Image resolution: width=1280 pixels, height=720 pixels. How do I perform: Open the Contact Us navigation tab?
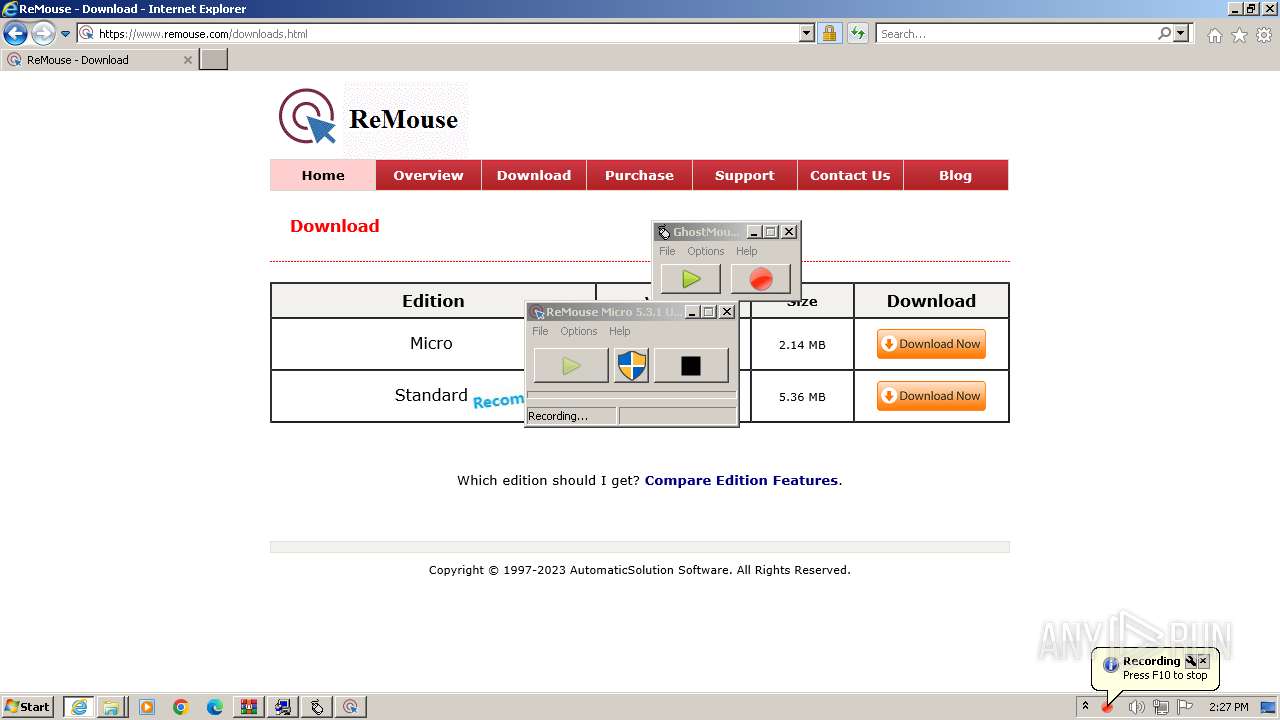[850, 175]
